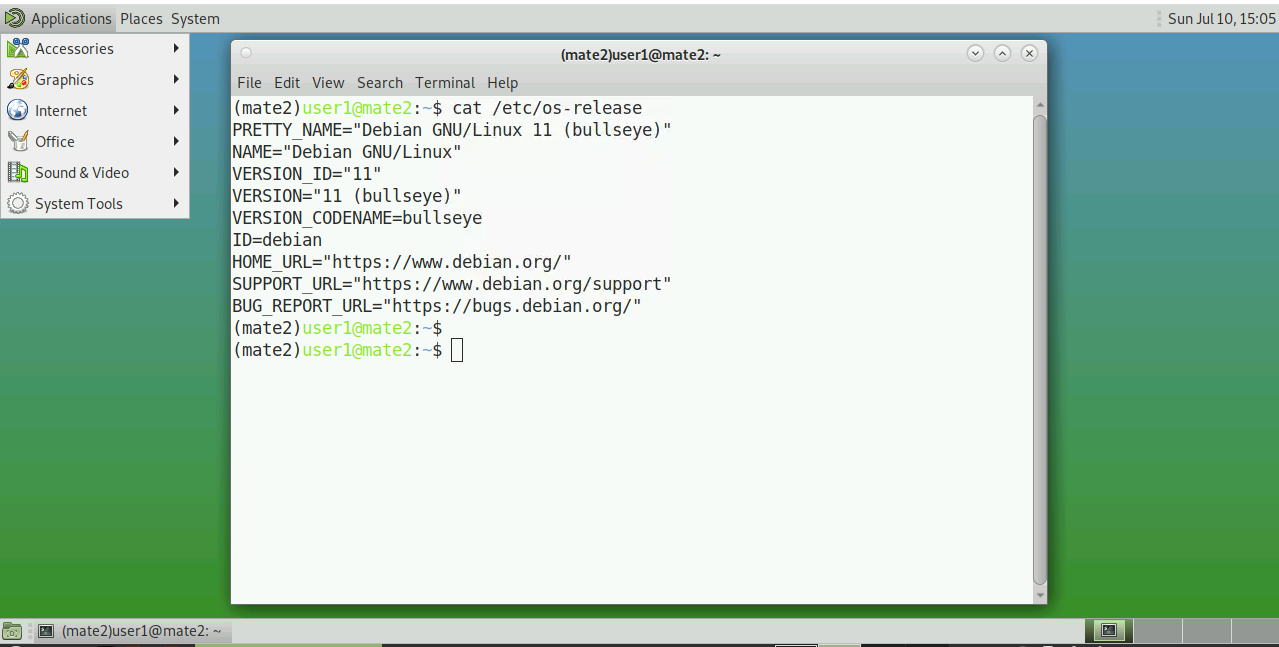The width and height of the screenshot is (1279, 647).
Task: Click the Accessories category icon
Action: [18, 48]
